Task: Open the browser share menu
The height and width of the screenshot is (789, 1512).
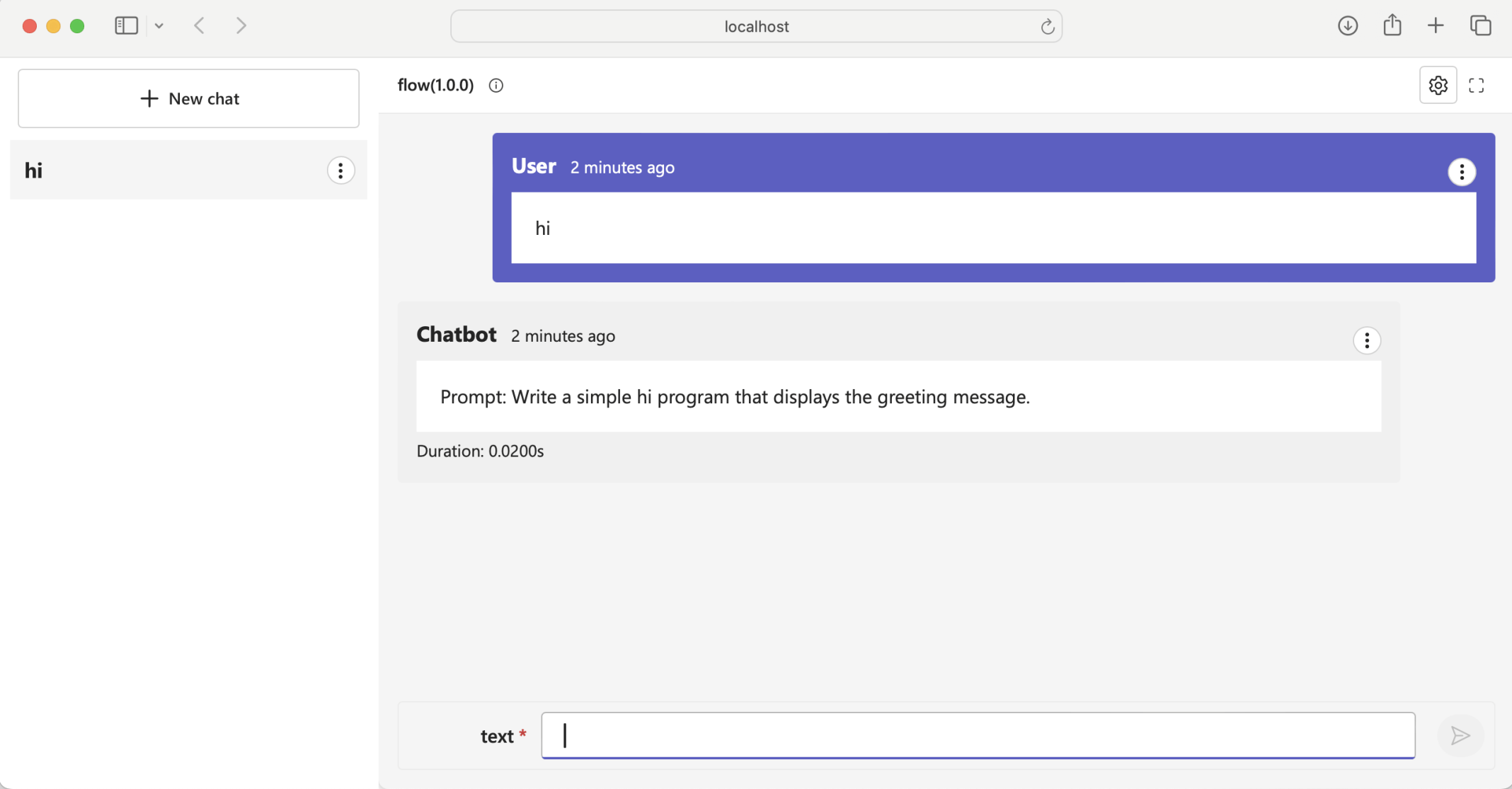Action: click(1392, 25)
